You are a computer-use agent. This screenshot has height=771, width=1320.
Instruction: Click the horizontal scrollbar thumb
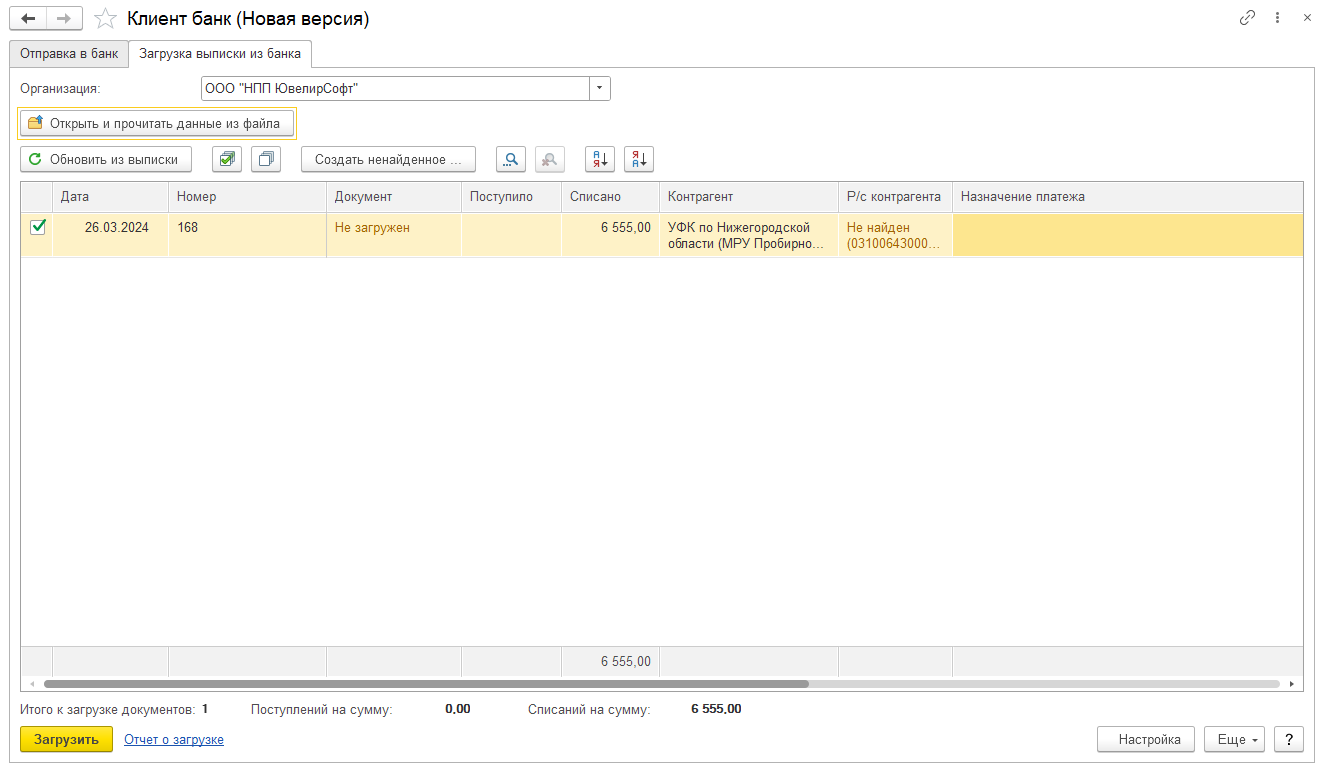(x=424, y=684)
